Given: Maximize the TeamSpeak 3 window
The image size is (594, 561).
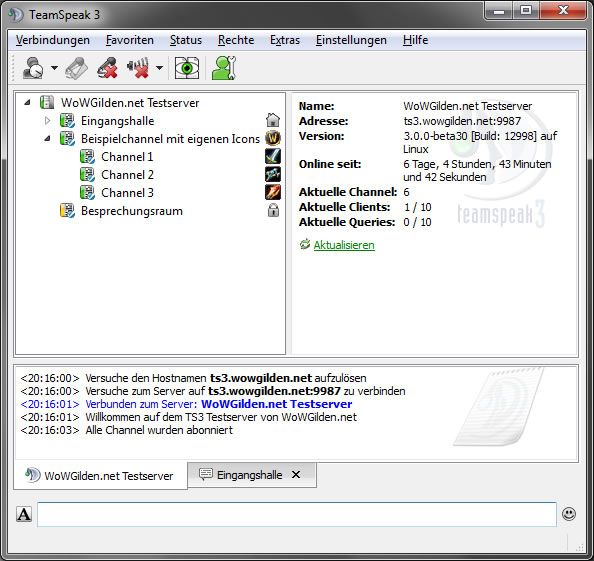Looking at the screenshot, I should coord(526,11).
